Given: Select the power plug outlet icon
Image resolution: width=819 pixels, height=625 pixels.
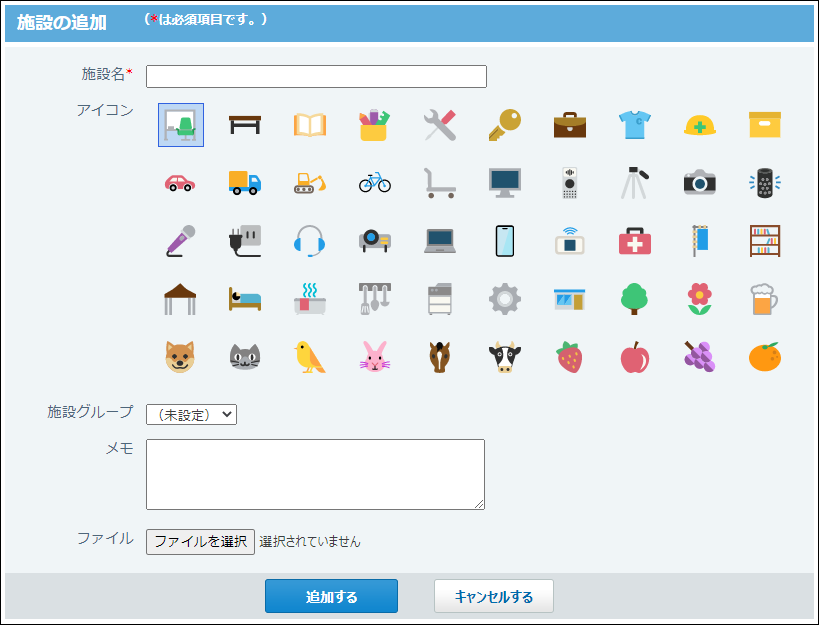Looking at the screenshot, I should pos(245,241).
